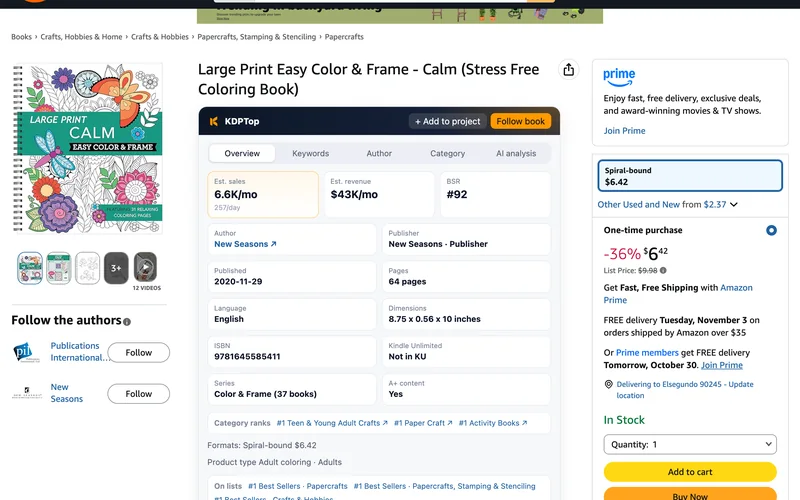Screen dimensions: 800x500
Task: Click the prime logo
Action: point(619,77)
